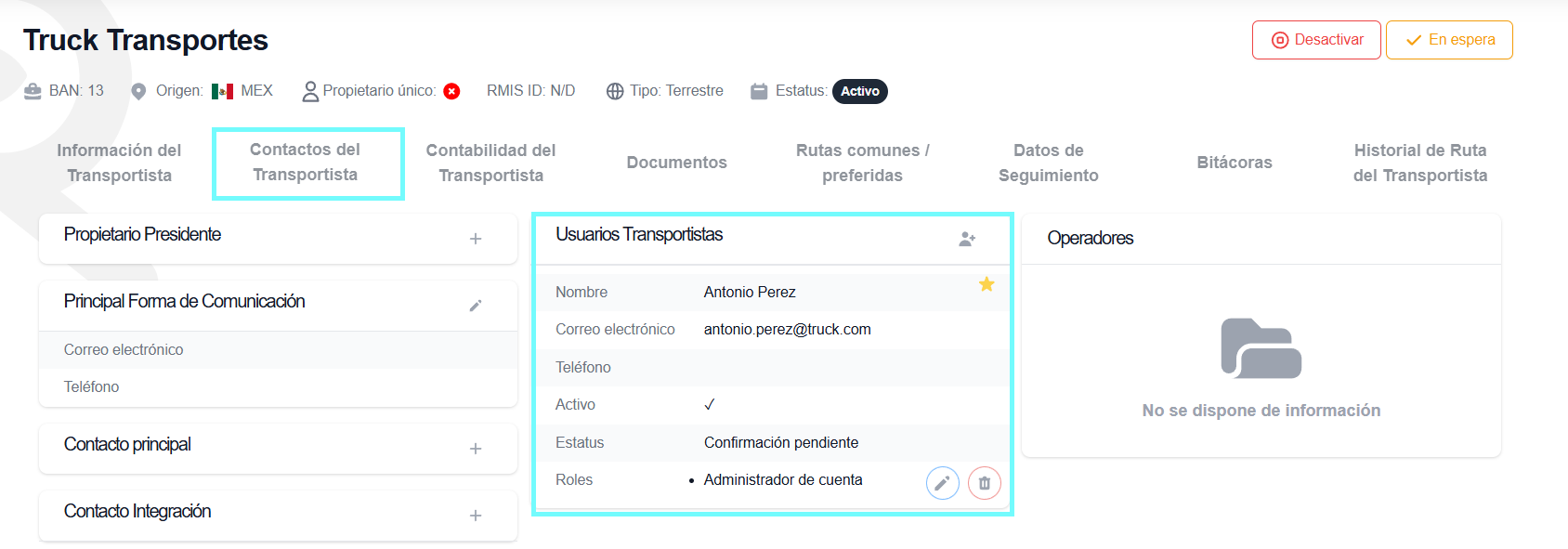This screenshot has width=1568, height=549.
Task: Edit Antonio Perez user with pencil button
Action: 942,483
